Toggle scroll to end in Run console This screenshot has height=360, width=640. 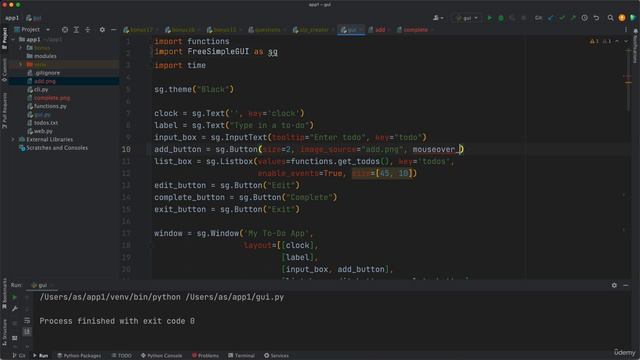click(x=27, y=331)
